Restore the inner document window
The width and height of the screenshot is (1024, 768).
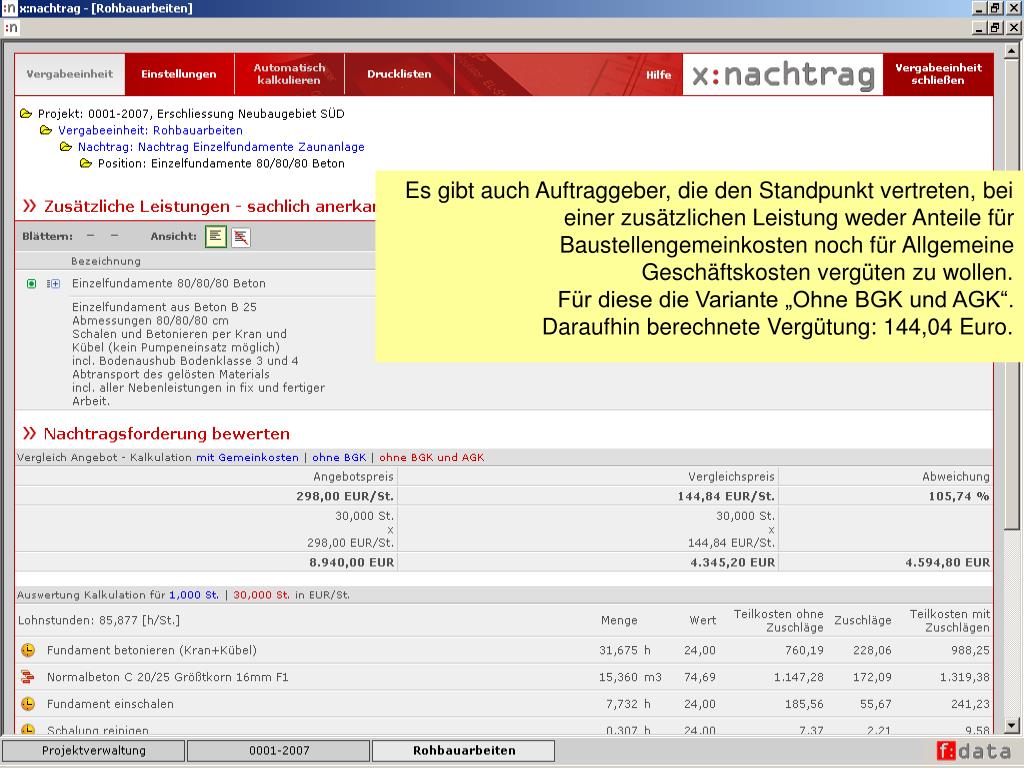pyautogui.click(x=995, y=27)
